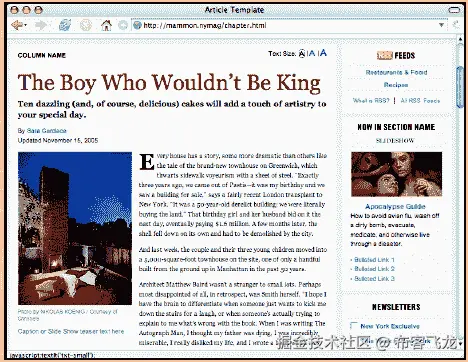Image resolution: width=468 pixels, height=362 pixels.
Task: Click the URL address field
Action: tap(289, 25)
